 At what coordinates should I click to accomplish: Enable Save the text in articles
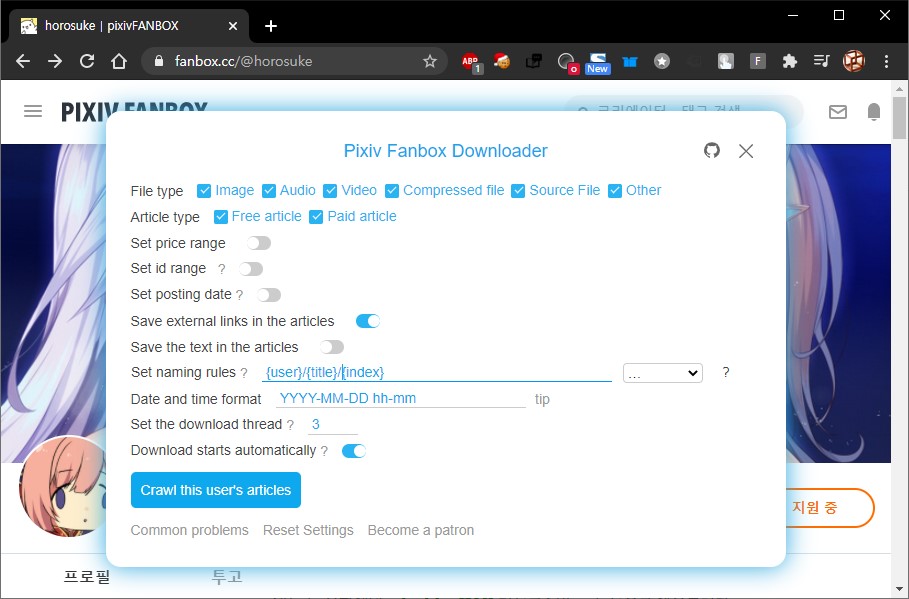[332, 347]
